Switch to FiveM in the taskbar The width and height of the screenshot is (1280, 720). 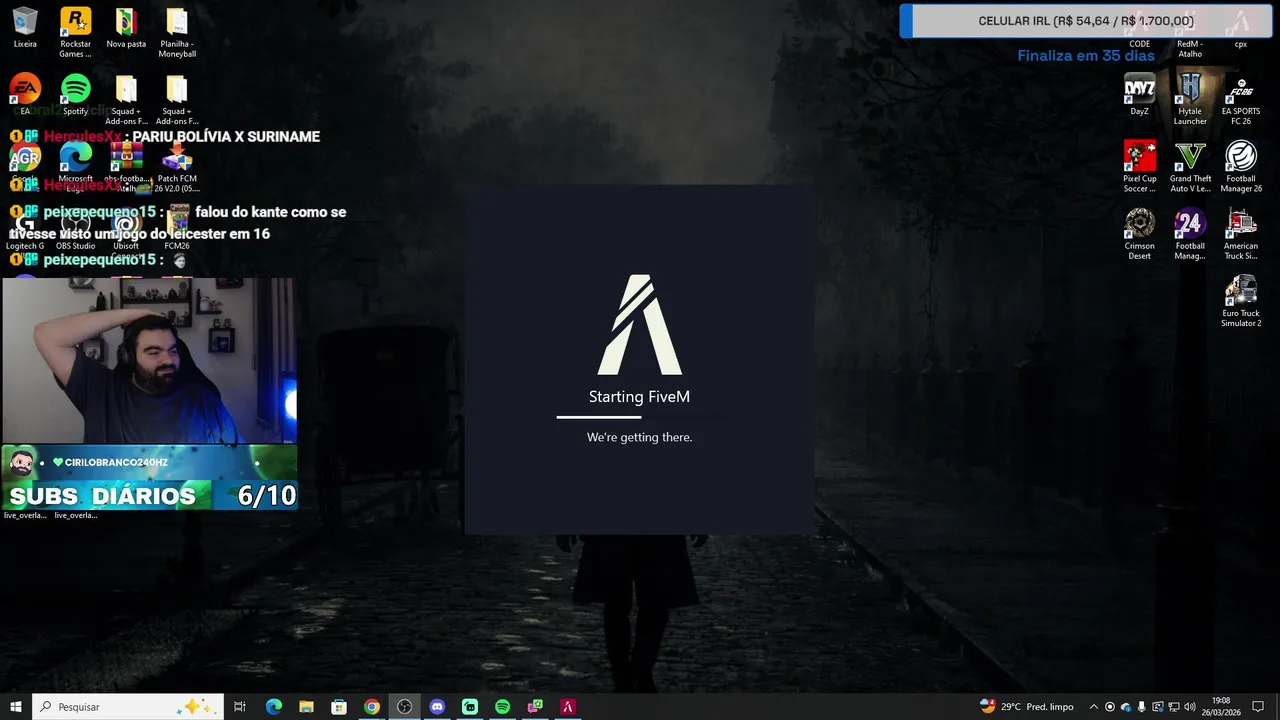click(x=568, y=707)
